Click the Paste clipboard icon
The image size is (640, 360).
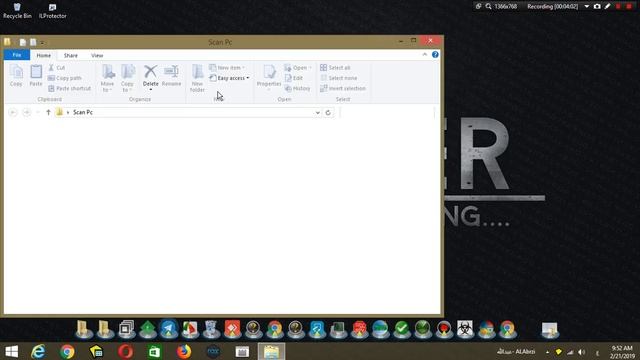pos(36,76)
